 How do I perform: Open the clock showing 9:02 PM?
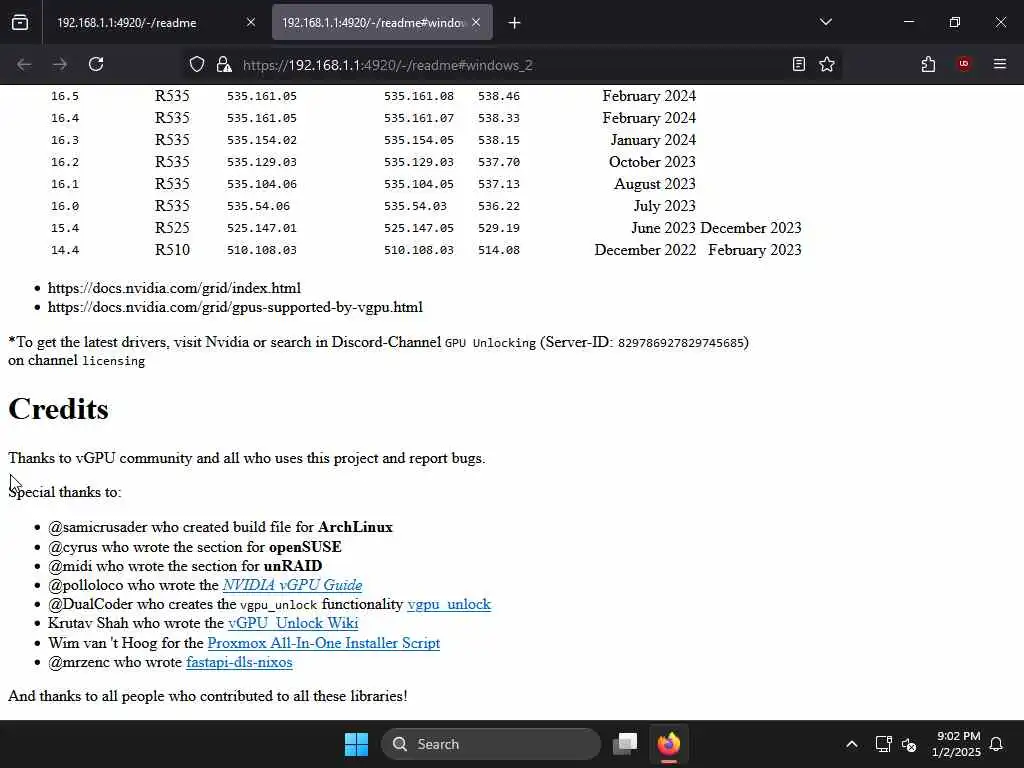[x=956, y=744]
